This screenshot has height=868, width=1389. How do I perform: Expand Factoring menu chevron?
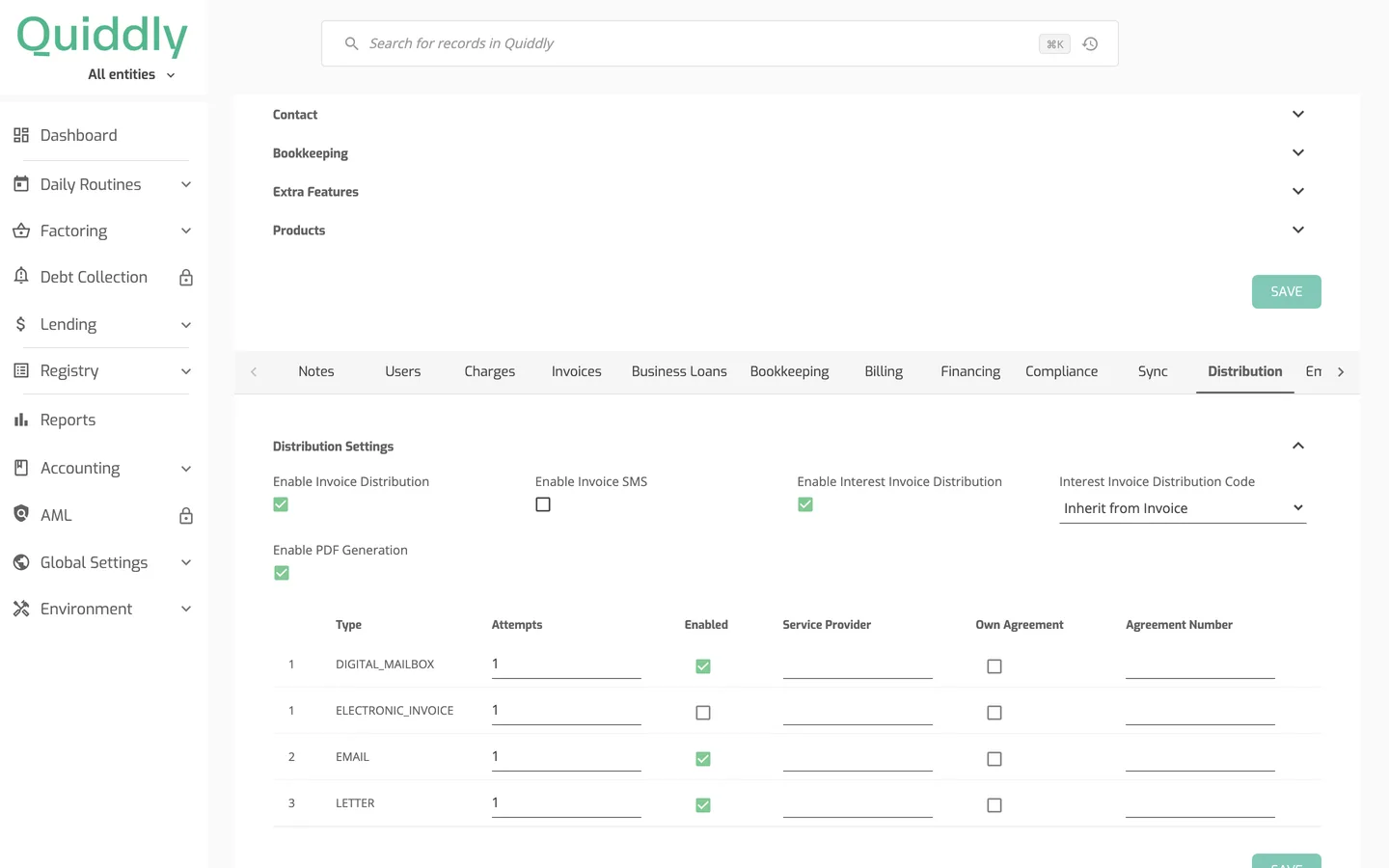[x=186, y=231]
